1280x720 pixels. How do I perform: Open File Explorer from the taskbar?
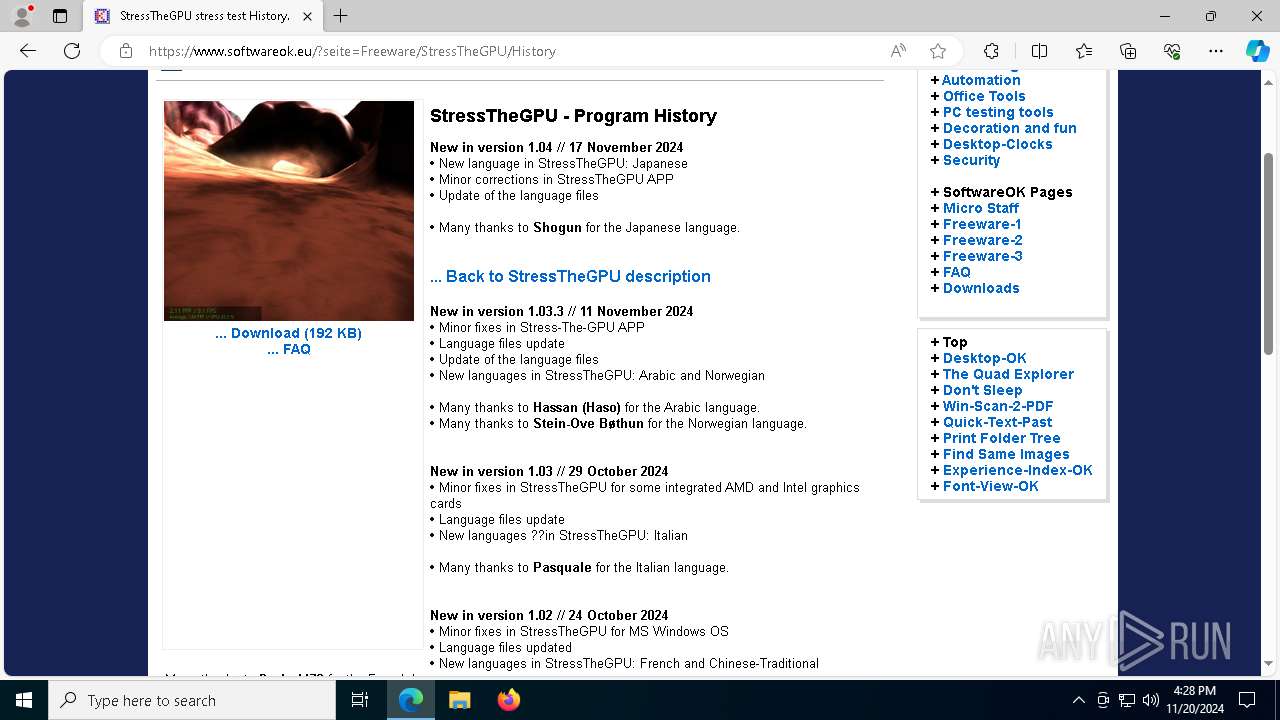459,700
